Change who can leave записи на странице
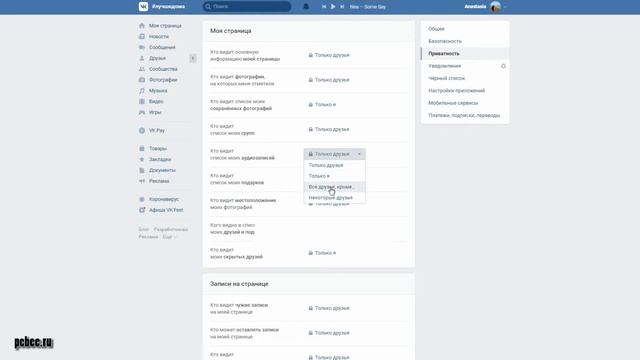This screenshot has height=360, width=640. (329, 333)
